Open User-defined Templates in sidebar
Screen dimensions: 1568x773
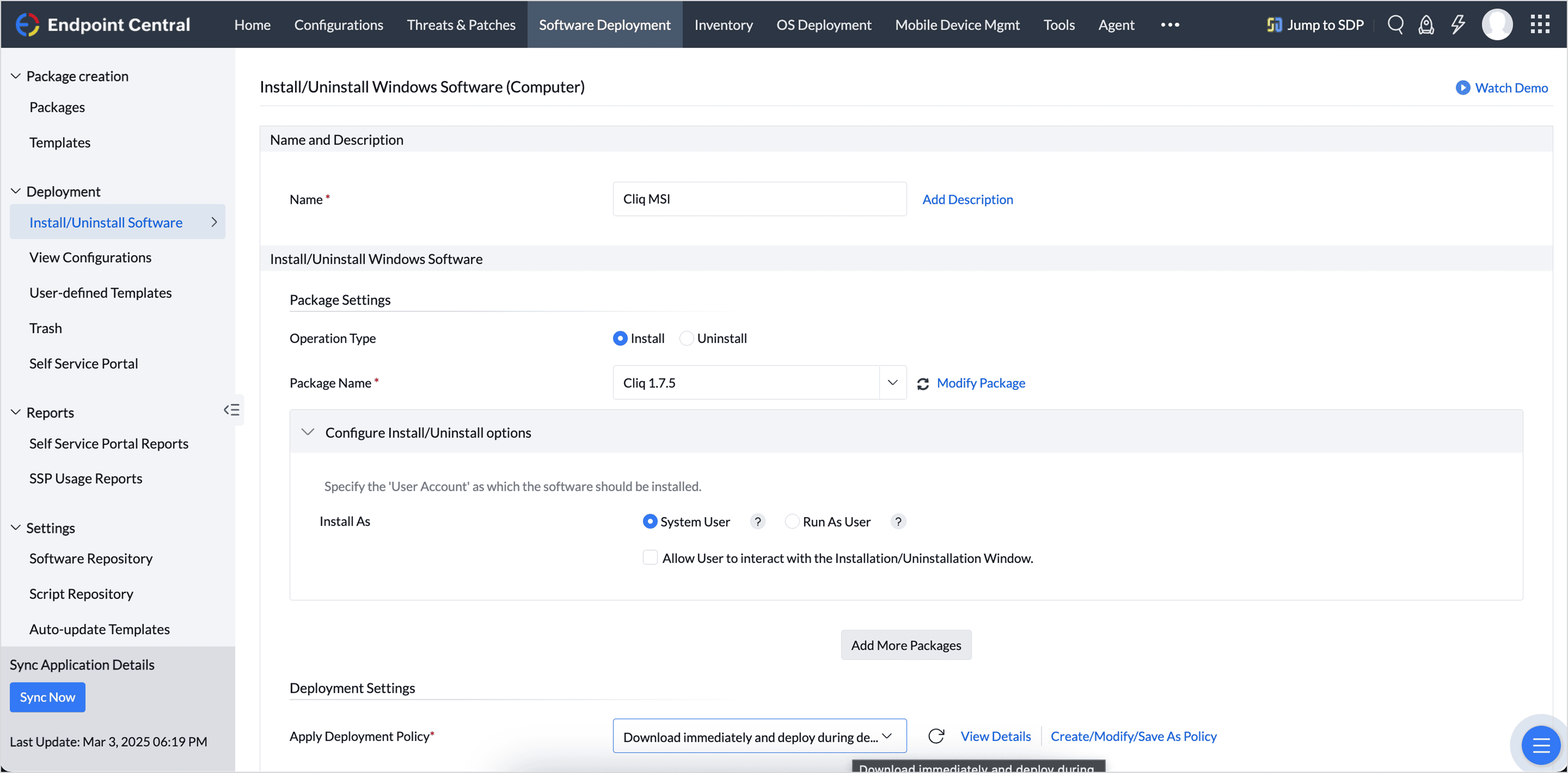pyautogui.click(x=100, y=293)
